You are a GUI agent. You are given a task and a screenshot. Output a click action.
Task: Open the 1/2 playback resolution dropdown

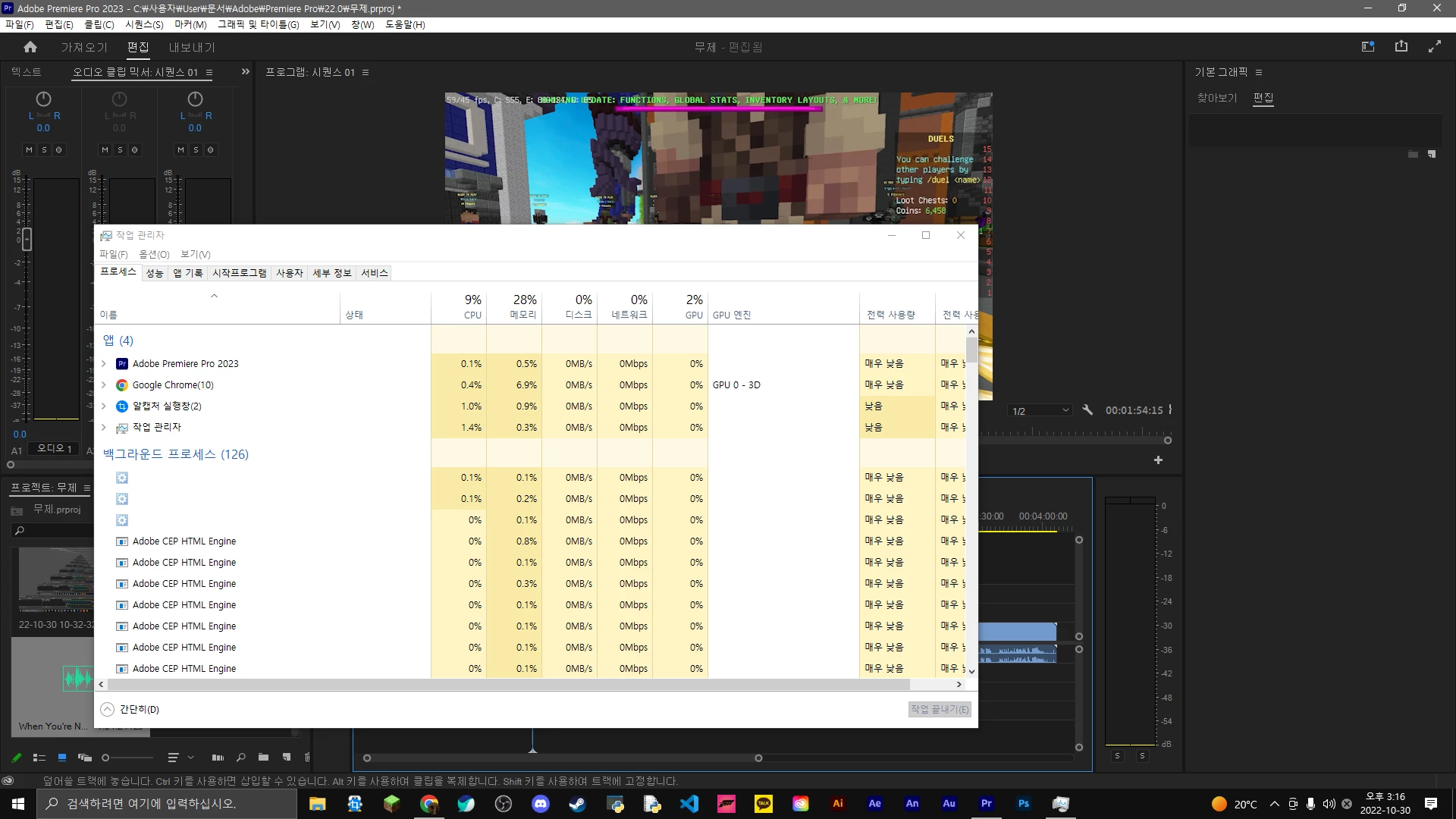(1040, 411)
